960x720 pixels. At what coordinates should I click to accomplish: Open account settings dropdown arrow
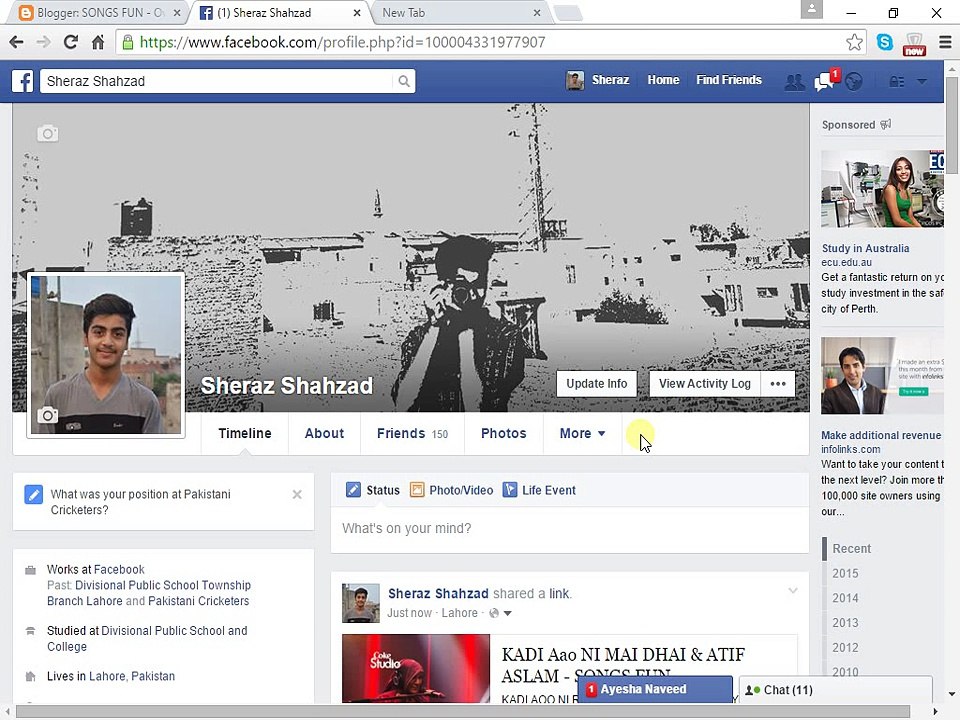pyautogui.click(x=921, y=81)
